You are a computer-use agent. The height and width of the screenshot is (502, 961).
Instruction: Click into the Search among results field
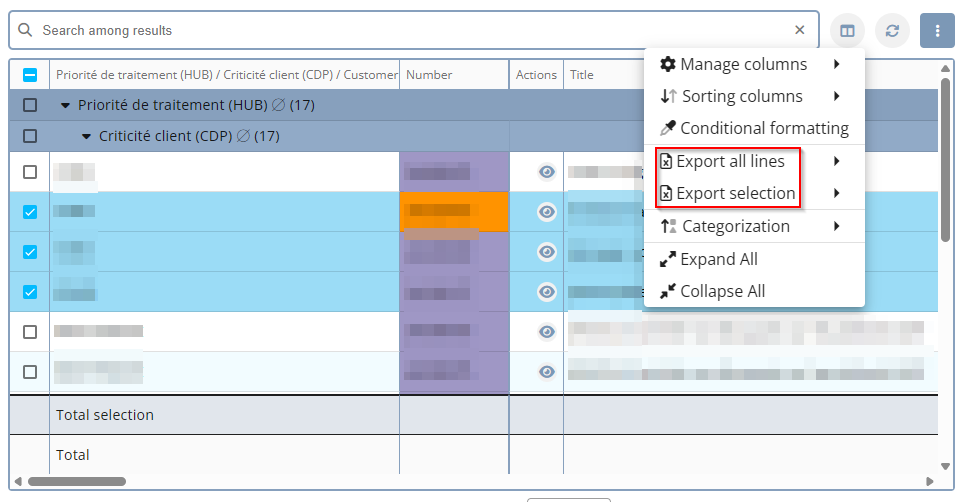click(400, 31)
